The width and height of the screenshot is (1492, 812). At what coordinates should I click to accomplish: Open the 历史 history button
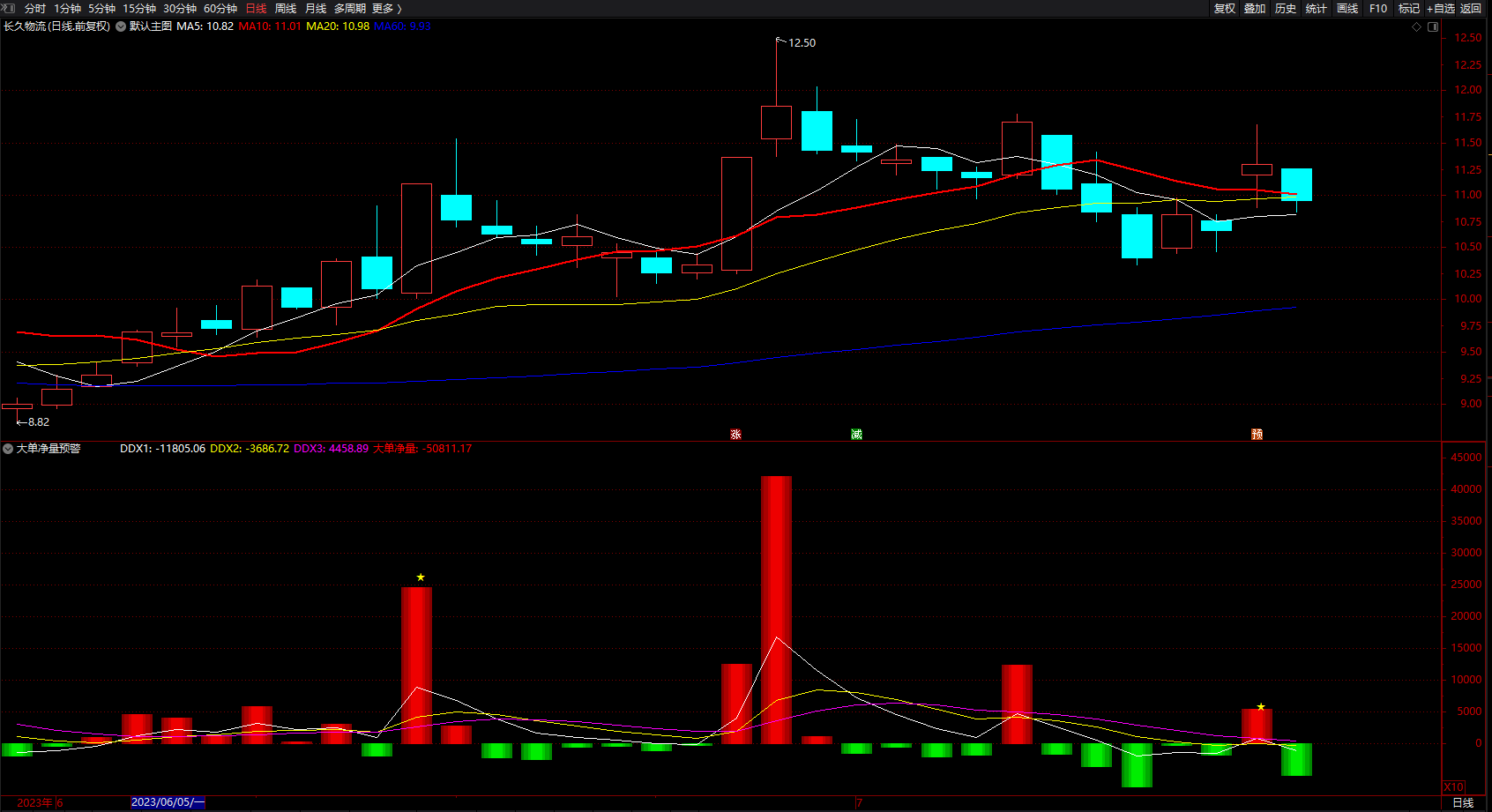(1286, 9)
